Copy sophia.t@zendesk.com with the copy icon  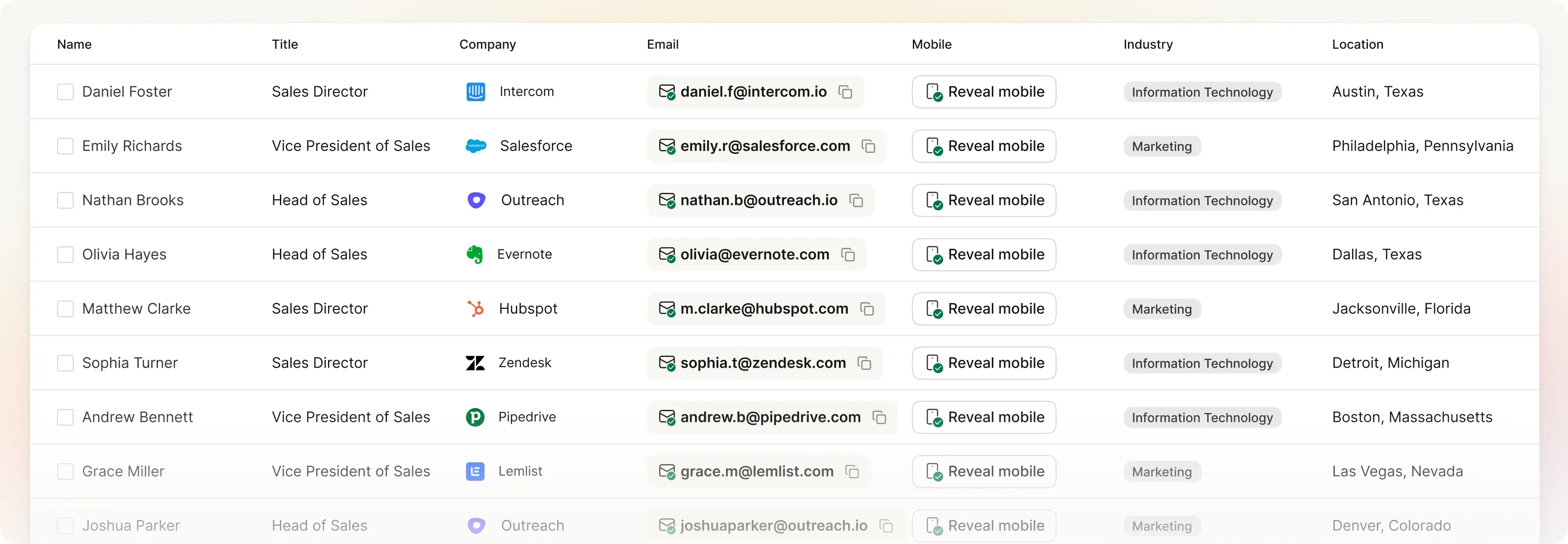865,363
